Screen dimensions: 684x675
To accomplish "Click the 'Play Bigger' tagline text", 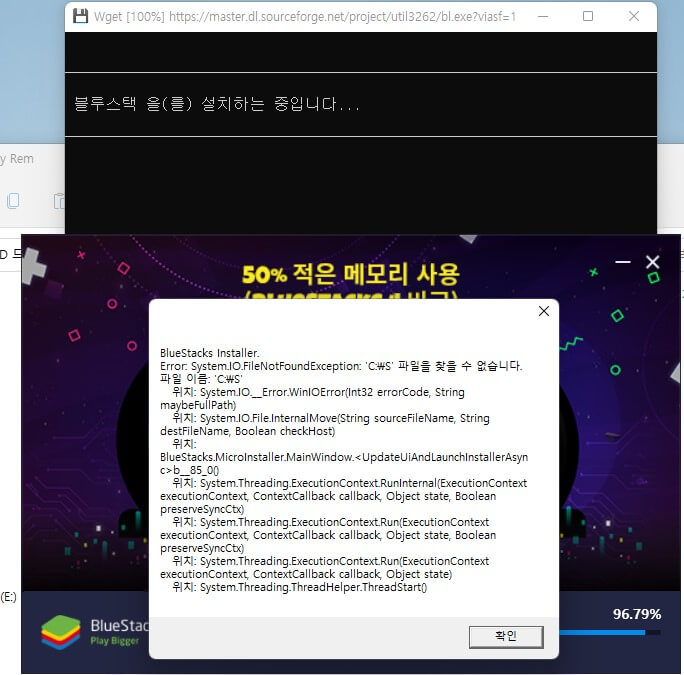I will pyautogui.click(x=115, y=641).
